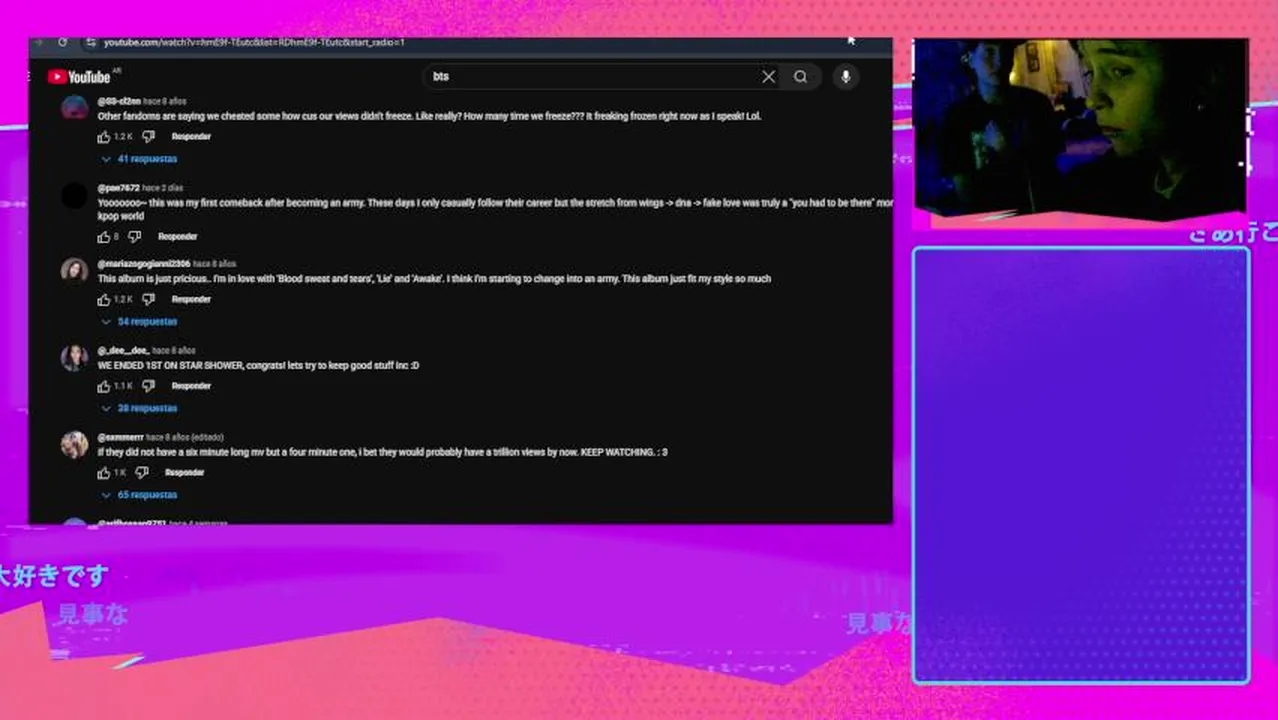
Task: Open the @mariazogogianni2306 profile avatar
Action: click(74, 271)
